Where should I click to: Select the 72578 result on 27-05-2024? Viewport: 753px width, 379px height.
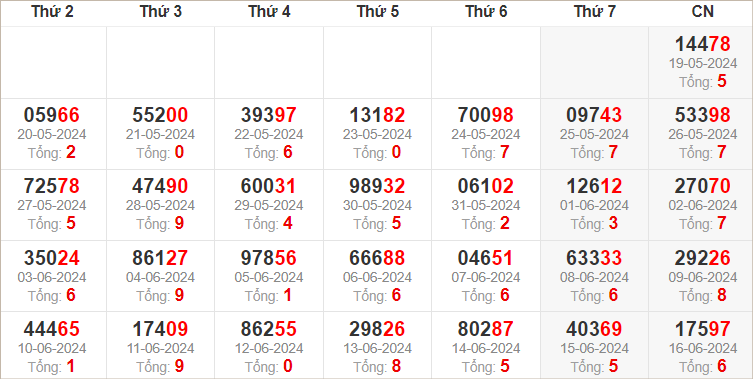[52, 186]
